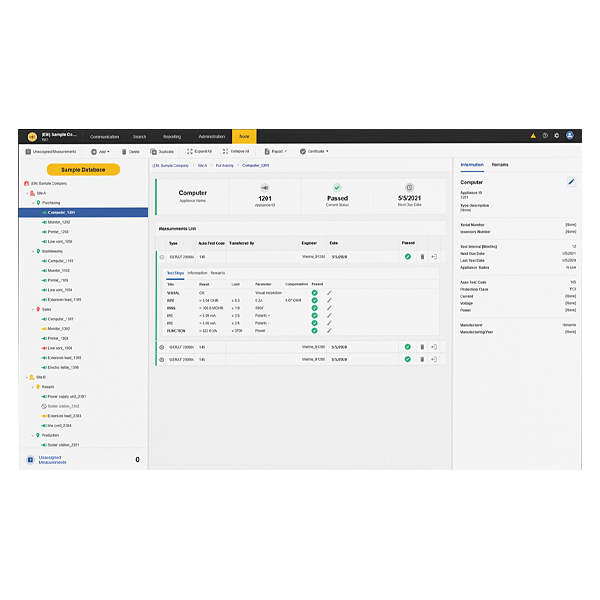The height and width of the screenshot is (600, 600).
Task: Click the clock icon above the next due date
Action: coord(409,188)
